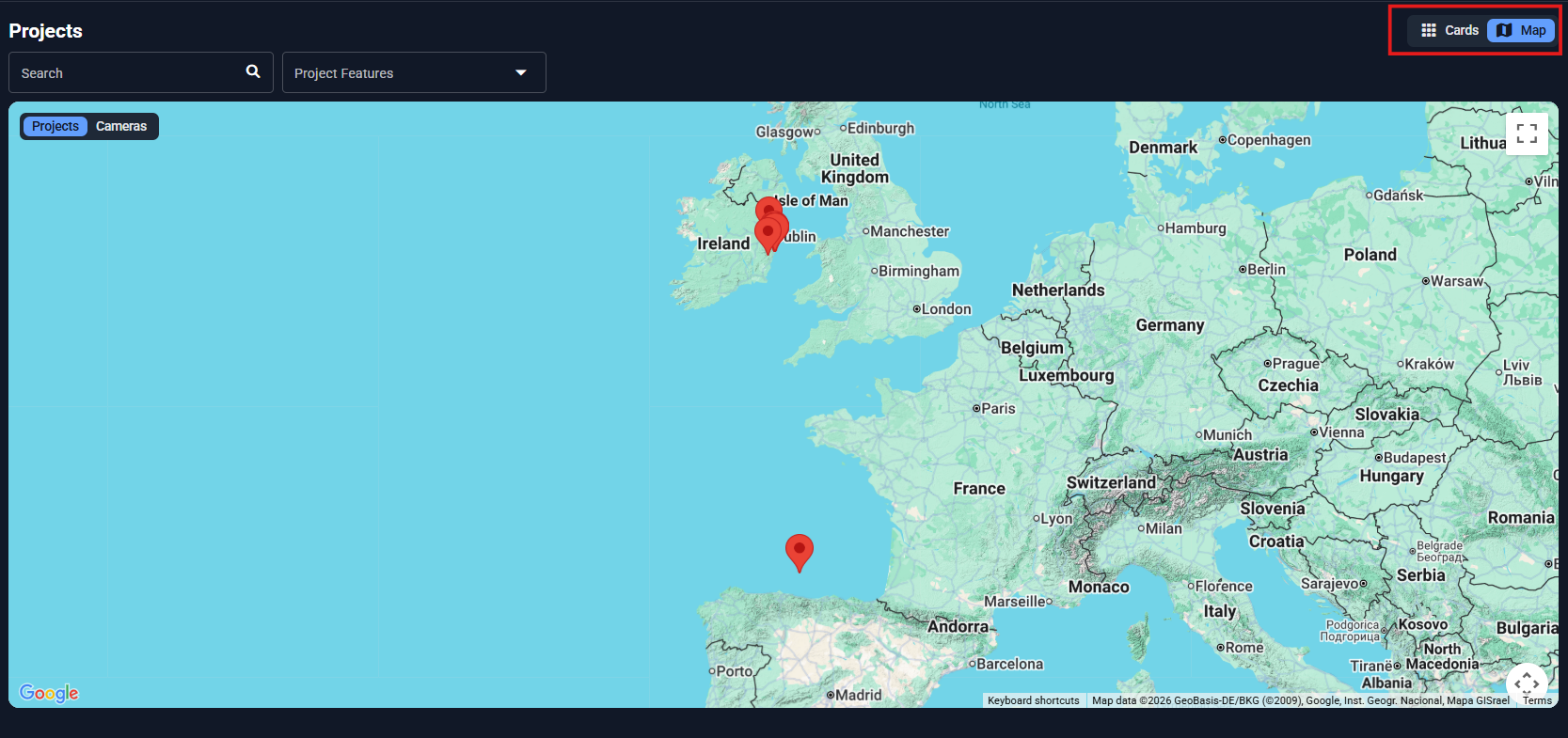Click the "Germany" label on the map
The height and width of the screenshot is (738, 1568).
(x=1170, y=325)
